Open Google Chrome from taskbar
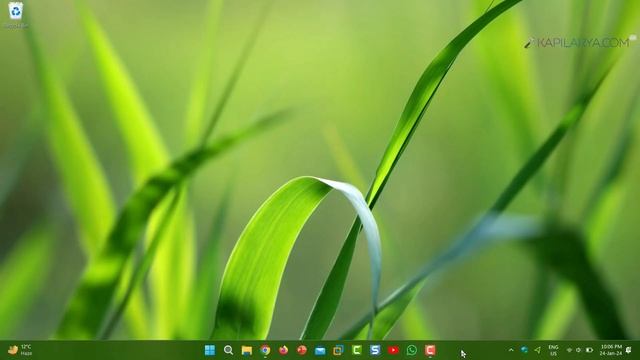 [x=265, y=350]
